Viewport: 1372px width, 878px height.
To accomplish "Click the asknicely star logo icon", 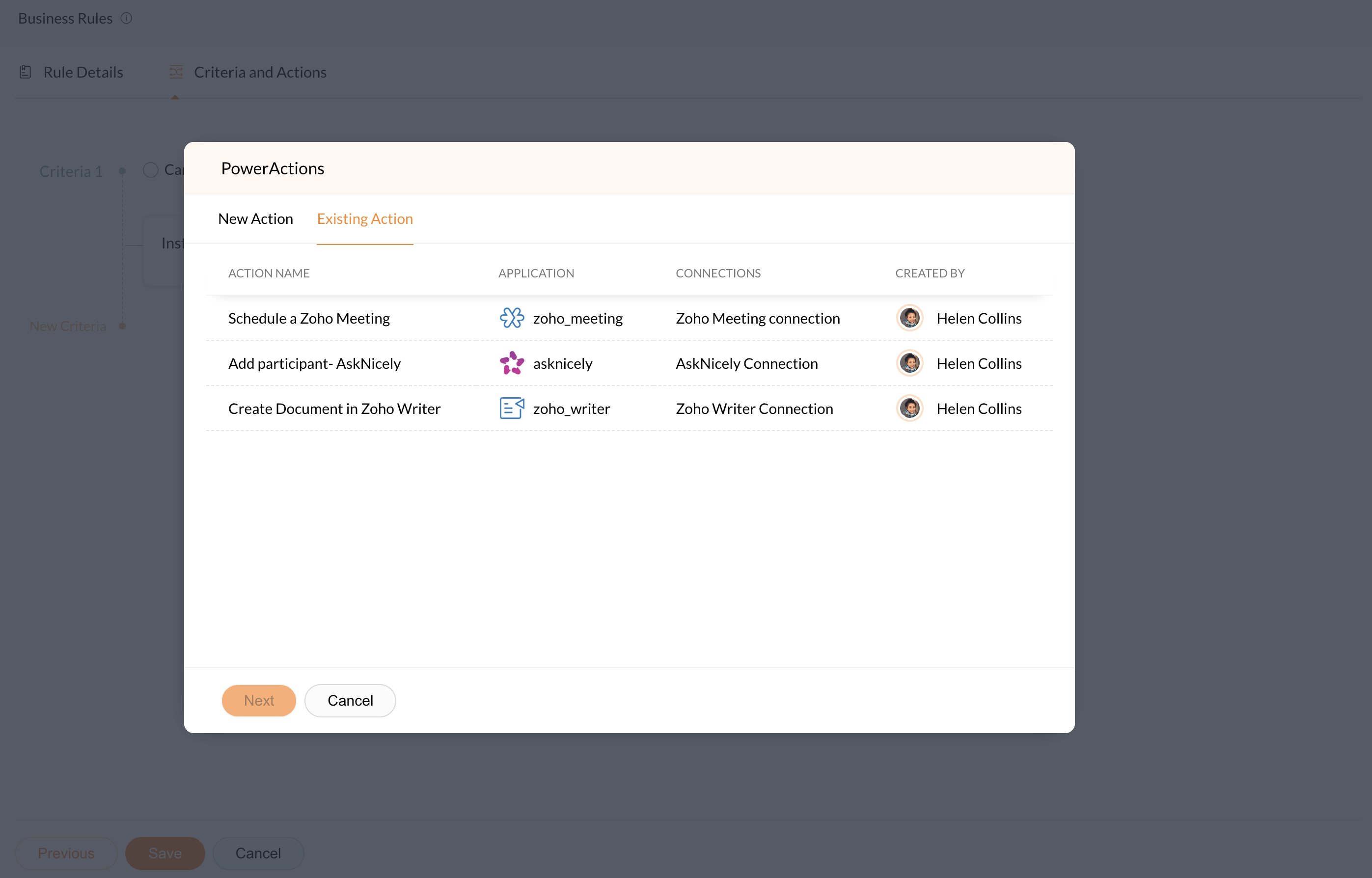I will [511, 363].
